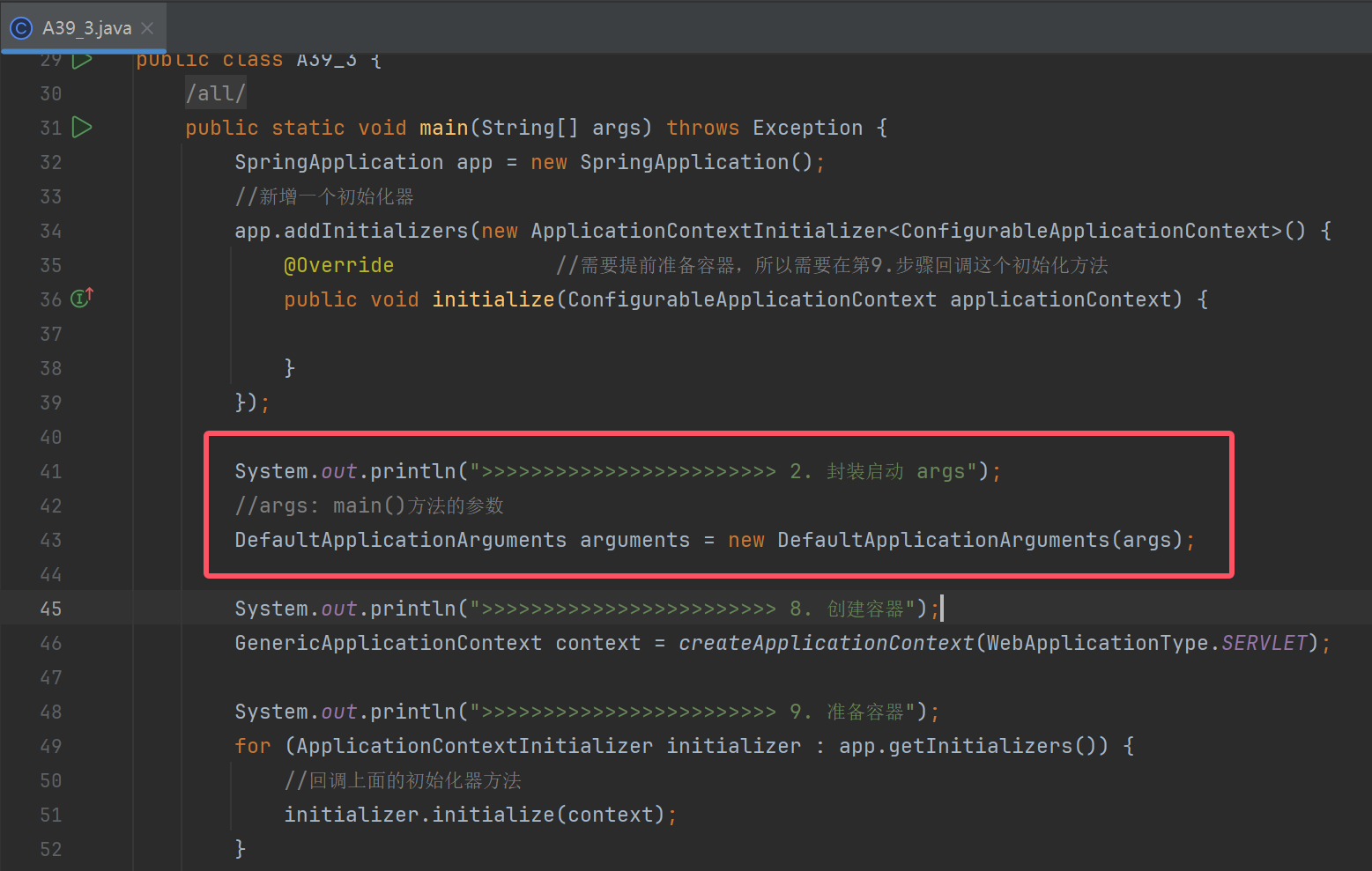Run main method from gutter arrow
This screenshot has height=871, width=1372.
click(x=82, y=128)
